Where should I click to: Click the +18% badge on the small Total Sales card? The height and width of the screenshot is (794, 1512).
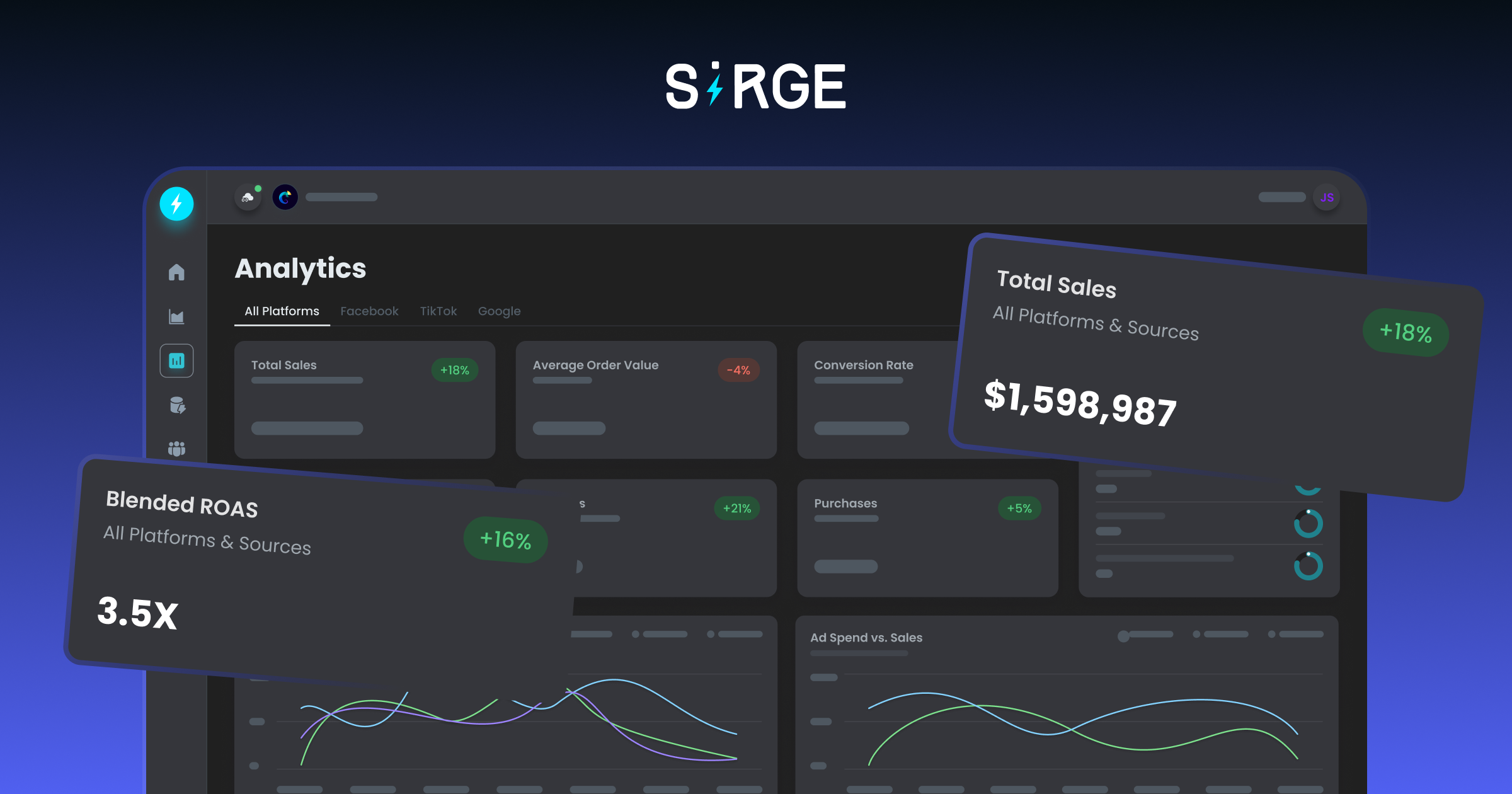pyautogui.click(x=454, y=371)
